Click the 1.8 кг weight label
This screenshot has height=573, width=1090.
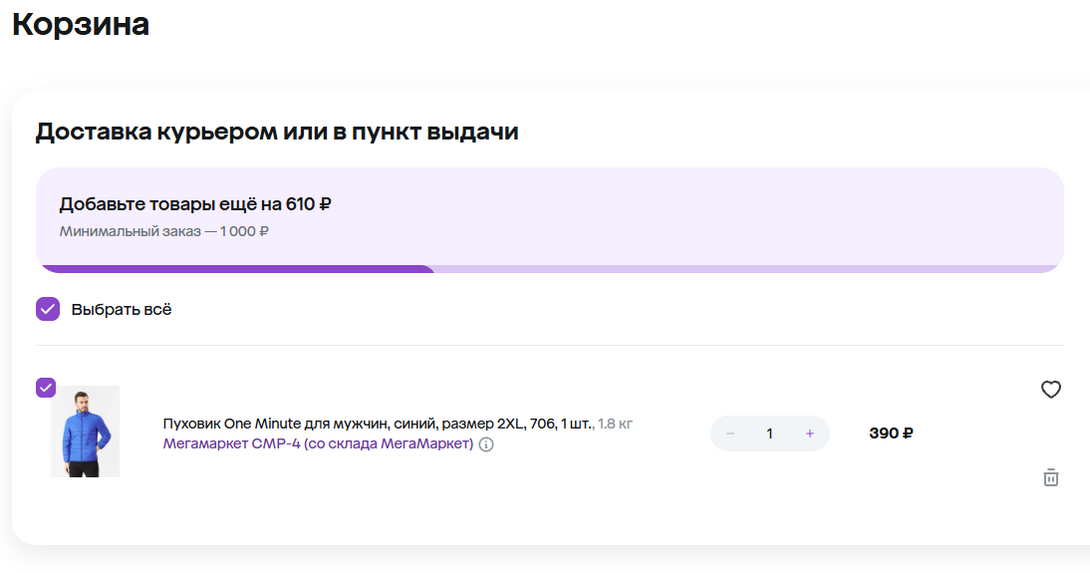(x=615, y=423)
